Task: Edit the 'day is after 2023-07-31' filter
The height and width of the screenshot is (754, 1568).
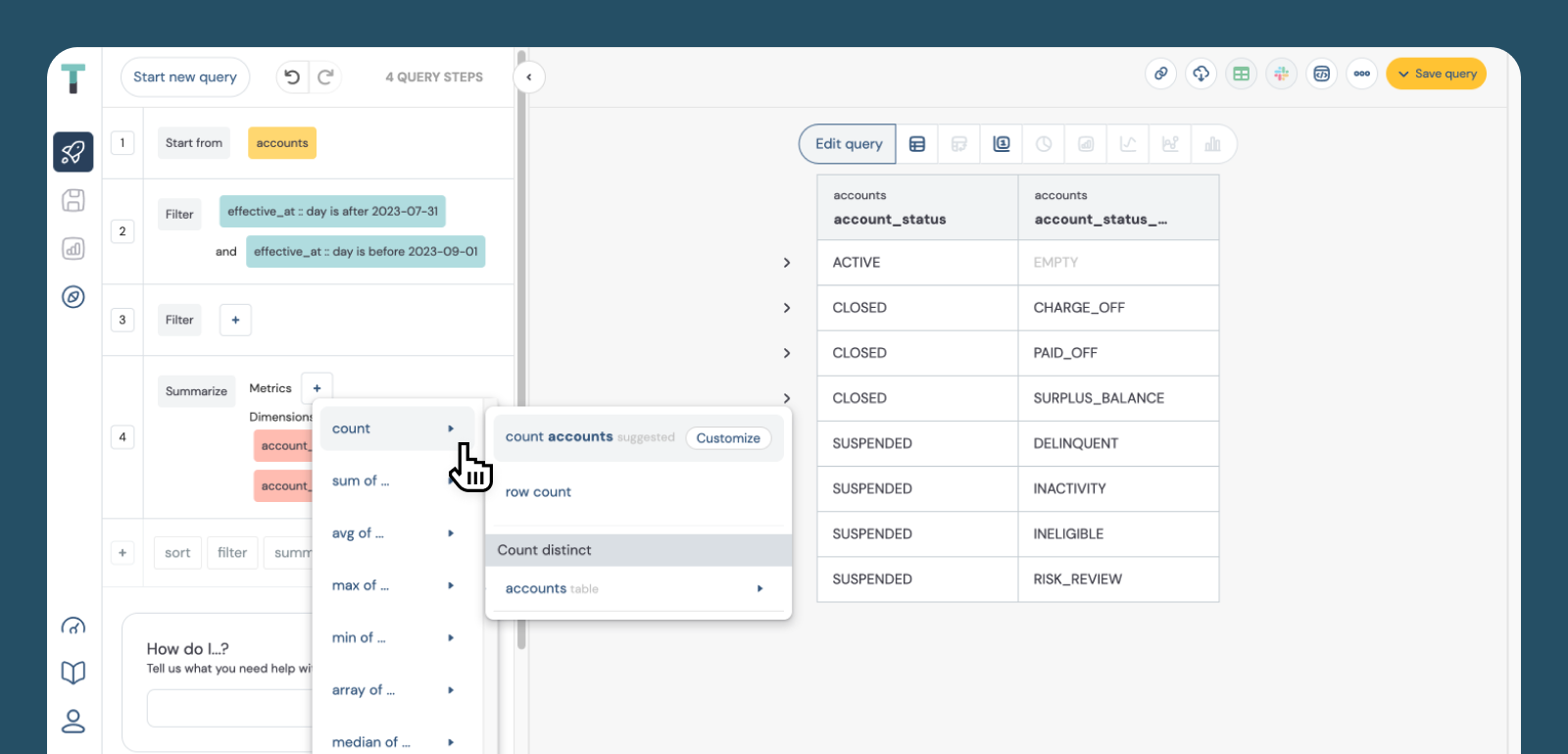Action: pyautogui.click(x=332, y=211)
